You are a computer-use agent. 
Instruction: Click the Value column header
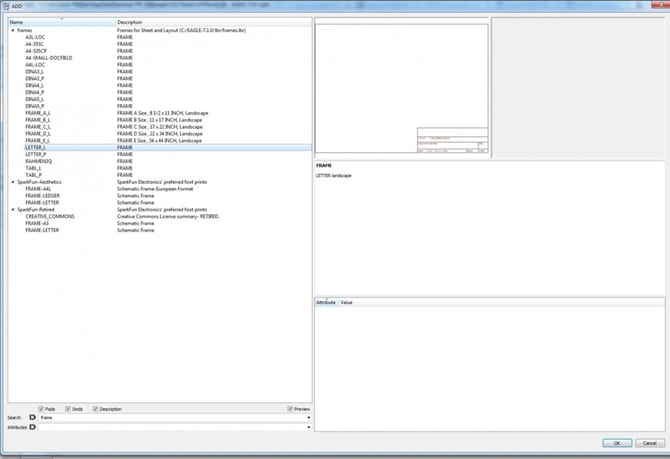click(x=347, y=302)
